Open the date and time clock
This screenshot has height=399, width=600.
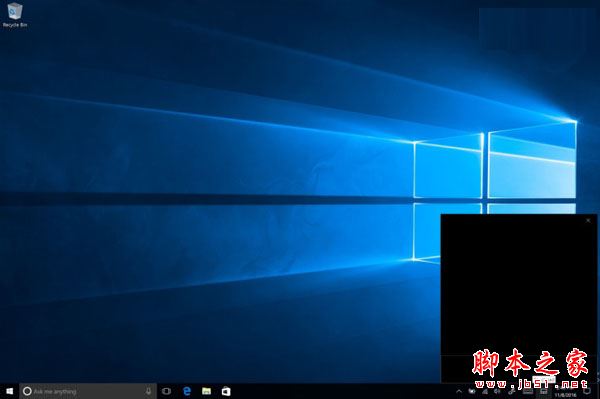pos(565,392)
